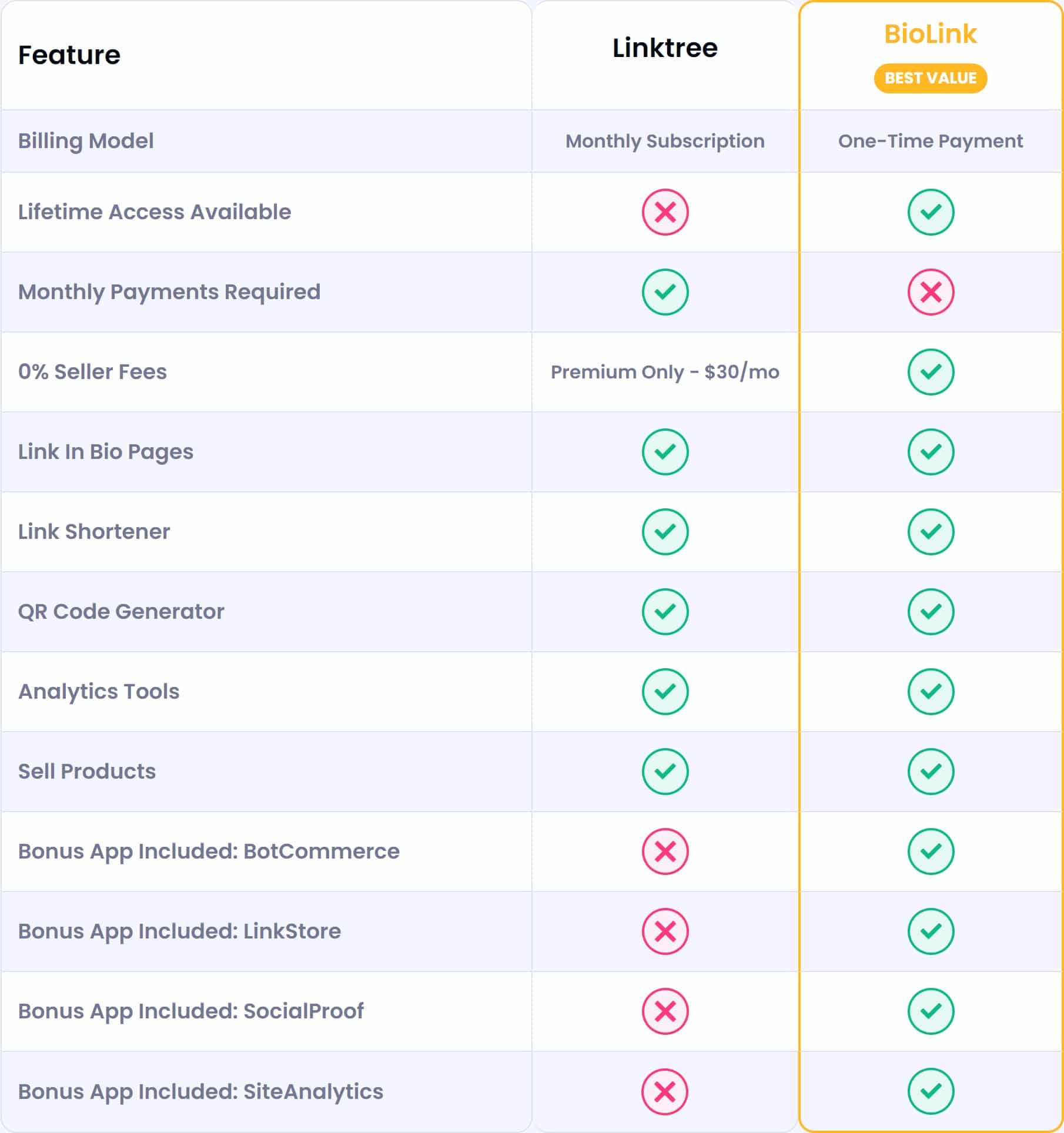The width and height of the screenshot is (1064, 1133).
Task: Click BioLink's check for Analytics Tools
Action: click(x=931, y=692)
